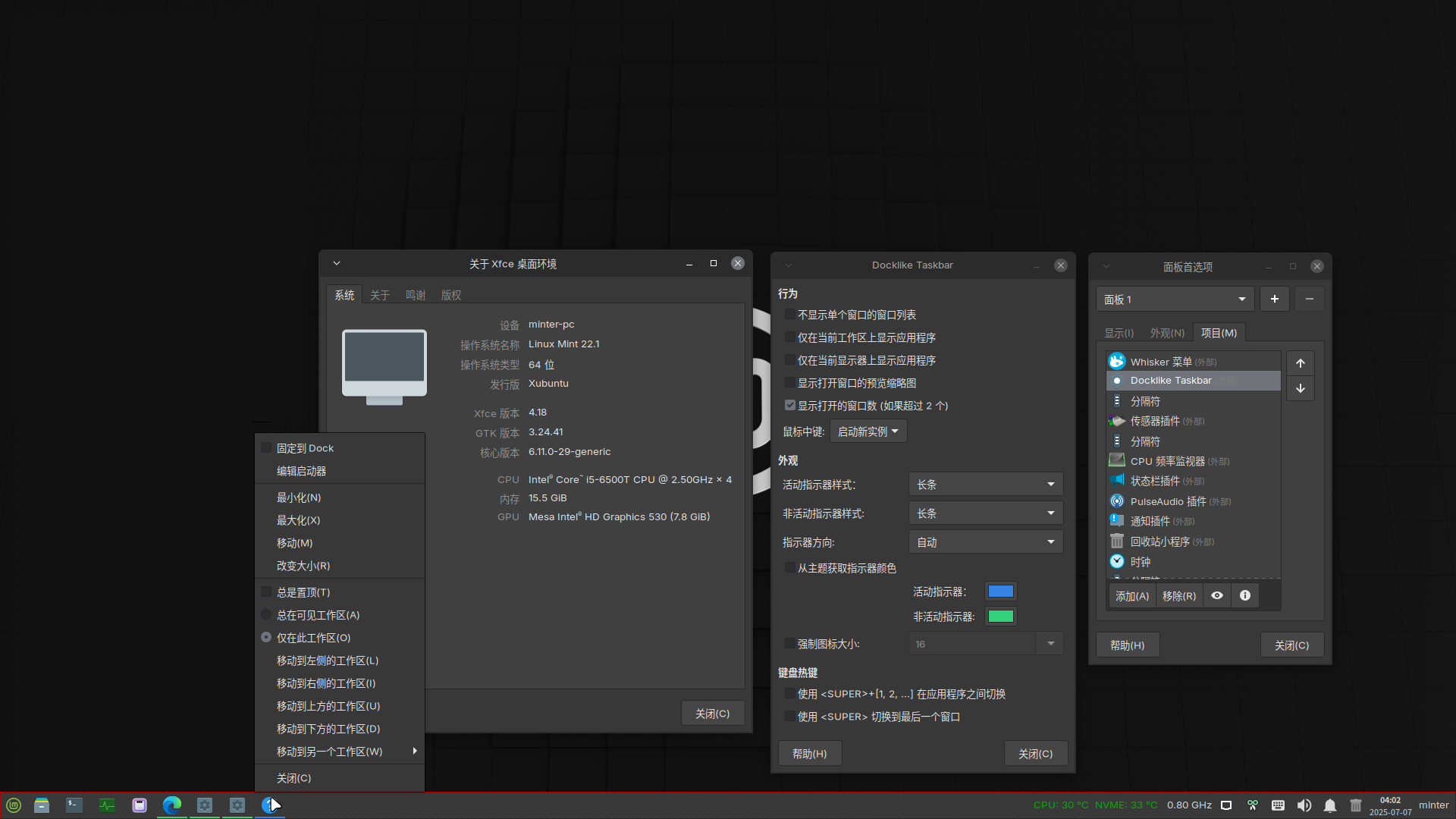Open the notification bell in the tray
Screen dimensions: 1456x819
(x=1330, y=805)
